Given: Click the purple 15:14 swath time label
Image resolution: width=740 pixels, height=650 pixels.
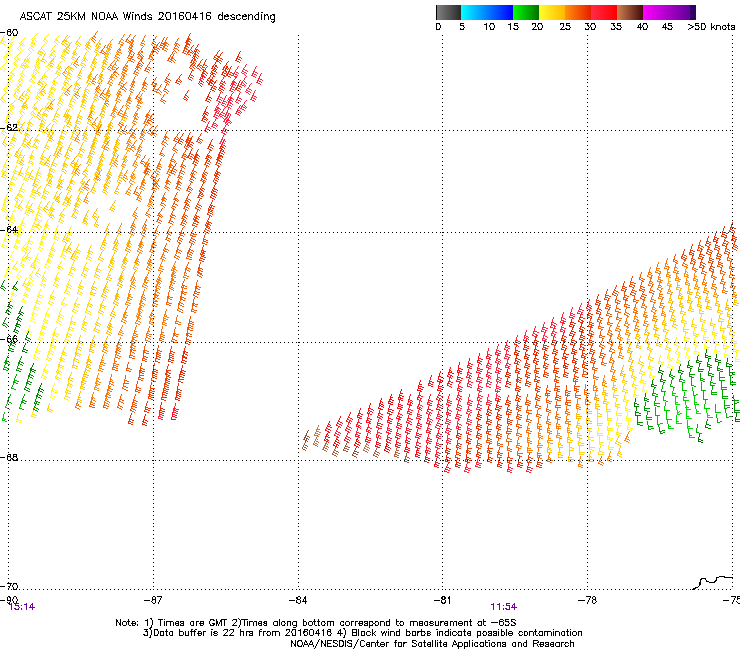Looking at the screenshot, I should [x=22, y=607].
